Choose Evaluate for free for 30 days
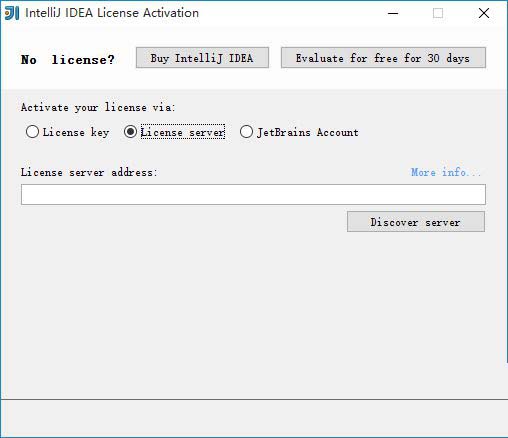 click(x=383, y=58)
